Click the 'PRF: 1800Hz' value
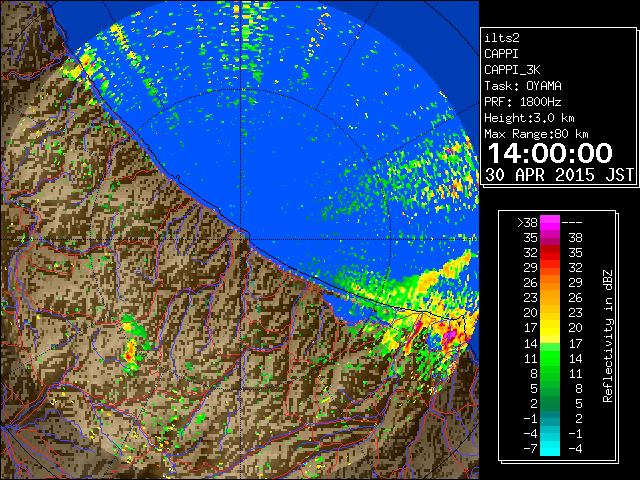This screenshot has width=640, height=480. [522, 102]
